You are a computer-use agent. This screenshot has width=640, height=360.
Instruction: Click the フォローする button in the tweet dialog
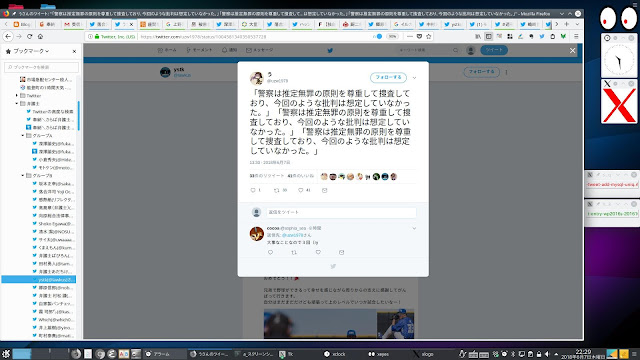tap(389, 78)
